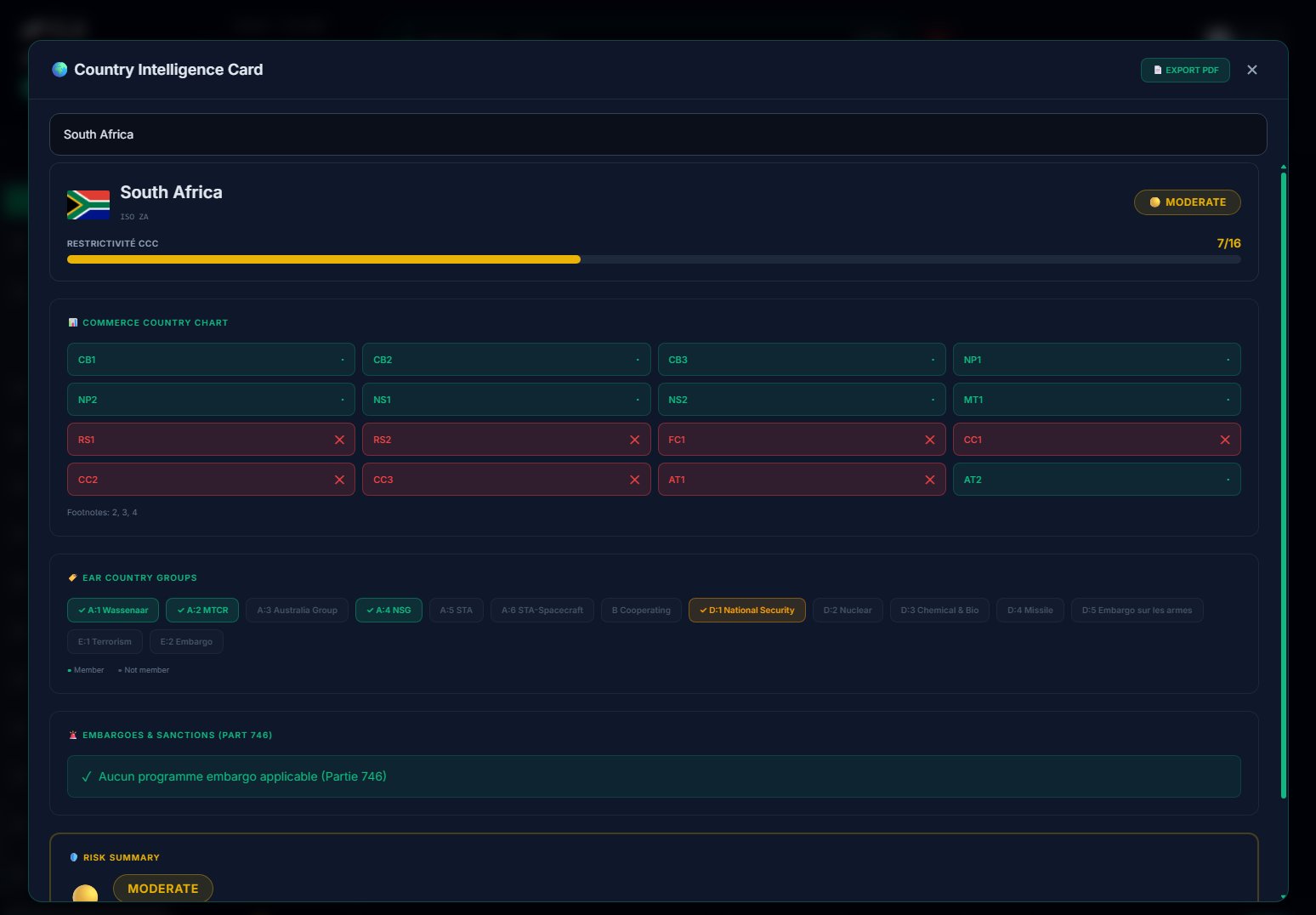Click the Risk Summary shield icon
Viewport: 1316px width, 915px height.
click(x=74, y=857)
